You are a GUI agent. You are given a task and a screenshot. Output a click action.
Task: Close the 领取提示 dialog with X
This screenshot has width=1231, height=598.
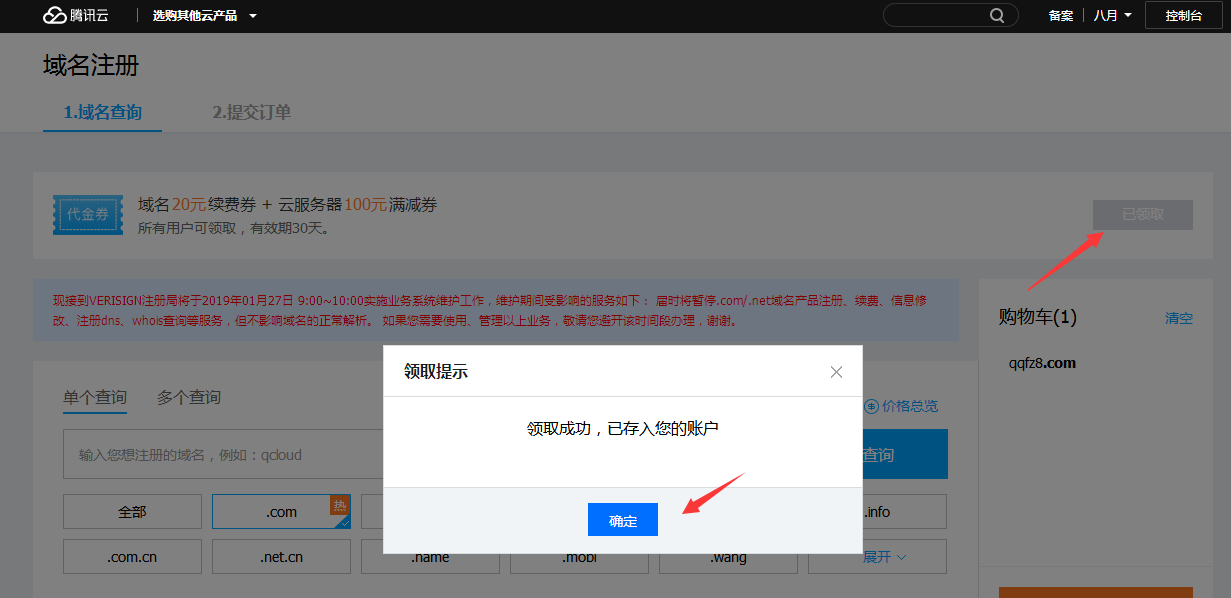(836, 372)
